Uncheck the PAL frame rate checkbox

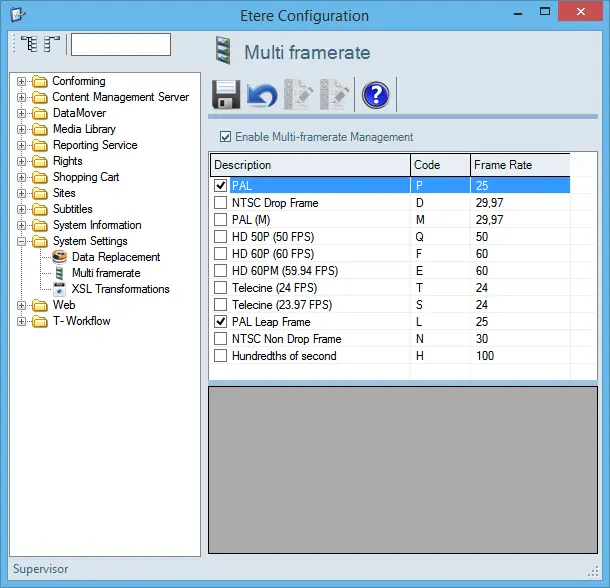[x=221, y=185]
